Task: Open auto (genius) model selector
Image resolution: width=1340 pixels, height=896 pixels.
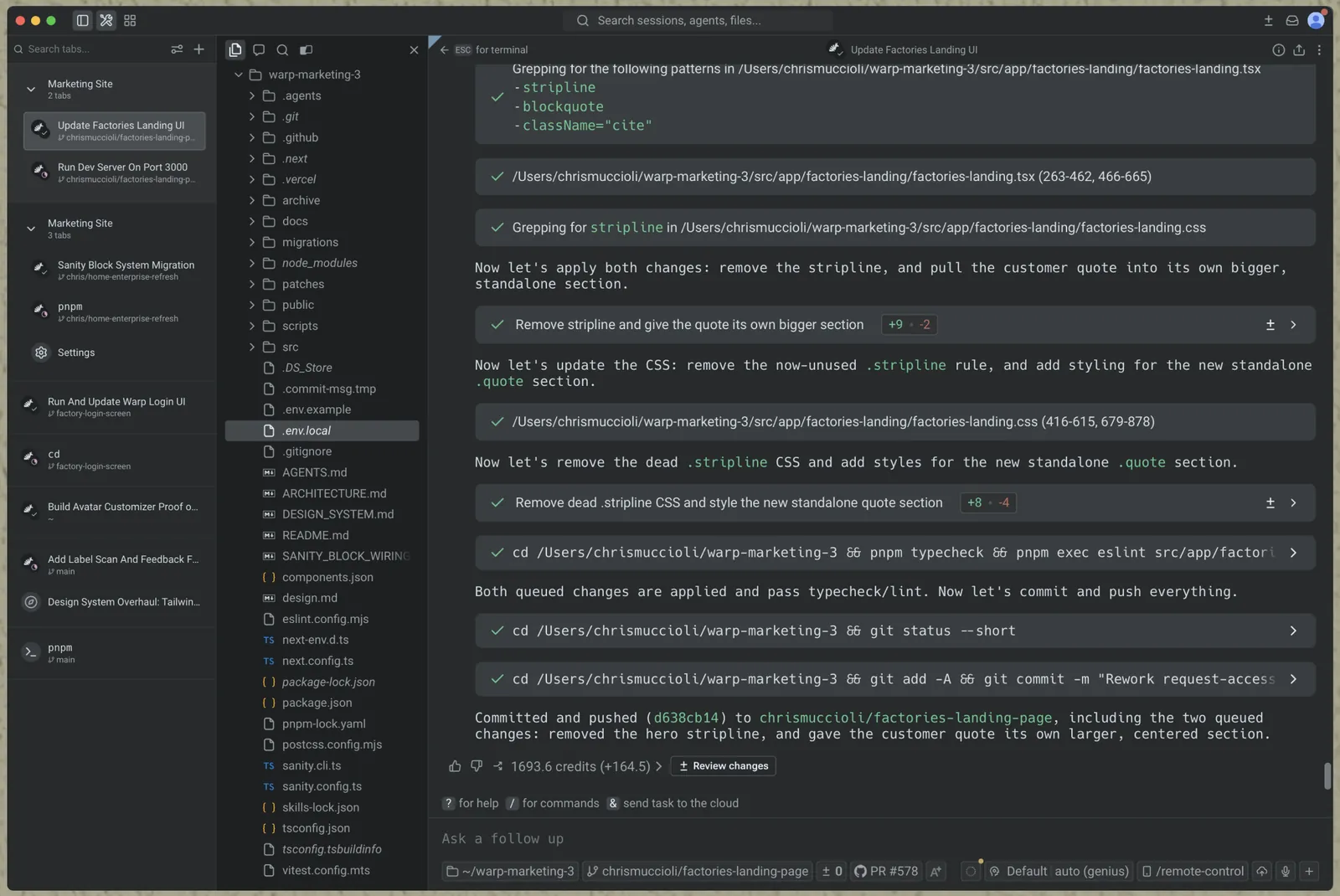Action: pos(1091,871)
